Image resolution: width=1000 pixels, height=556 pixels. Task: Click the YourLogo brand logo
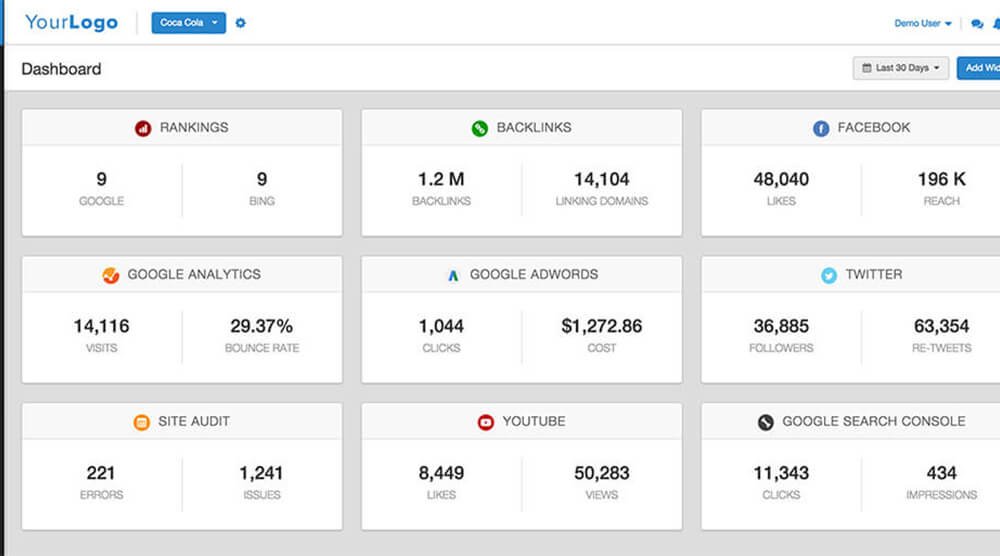click(x=71, y=22)
